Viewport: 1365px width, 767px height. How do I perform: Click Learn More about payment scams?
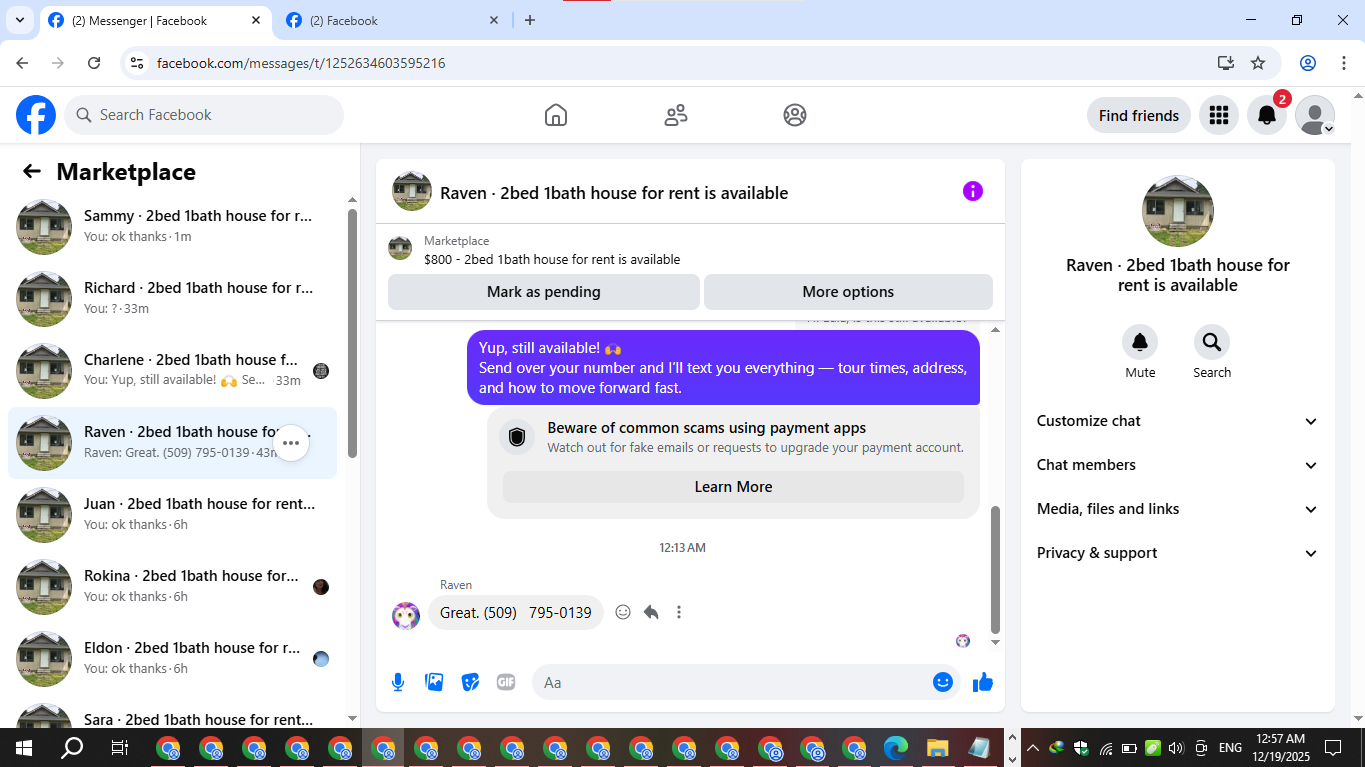coord(733,487)
